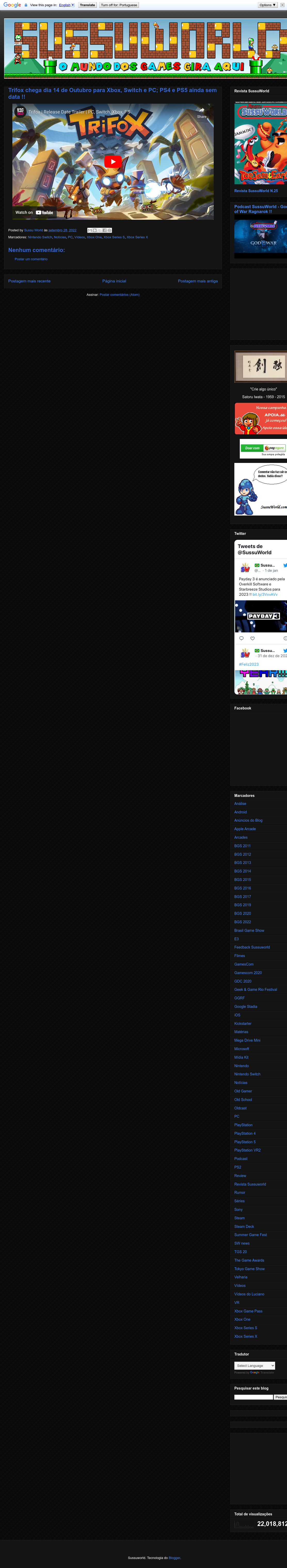Click the blog search input field
This screenshot has height=1568, width=287.
coord(253,1397)
